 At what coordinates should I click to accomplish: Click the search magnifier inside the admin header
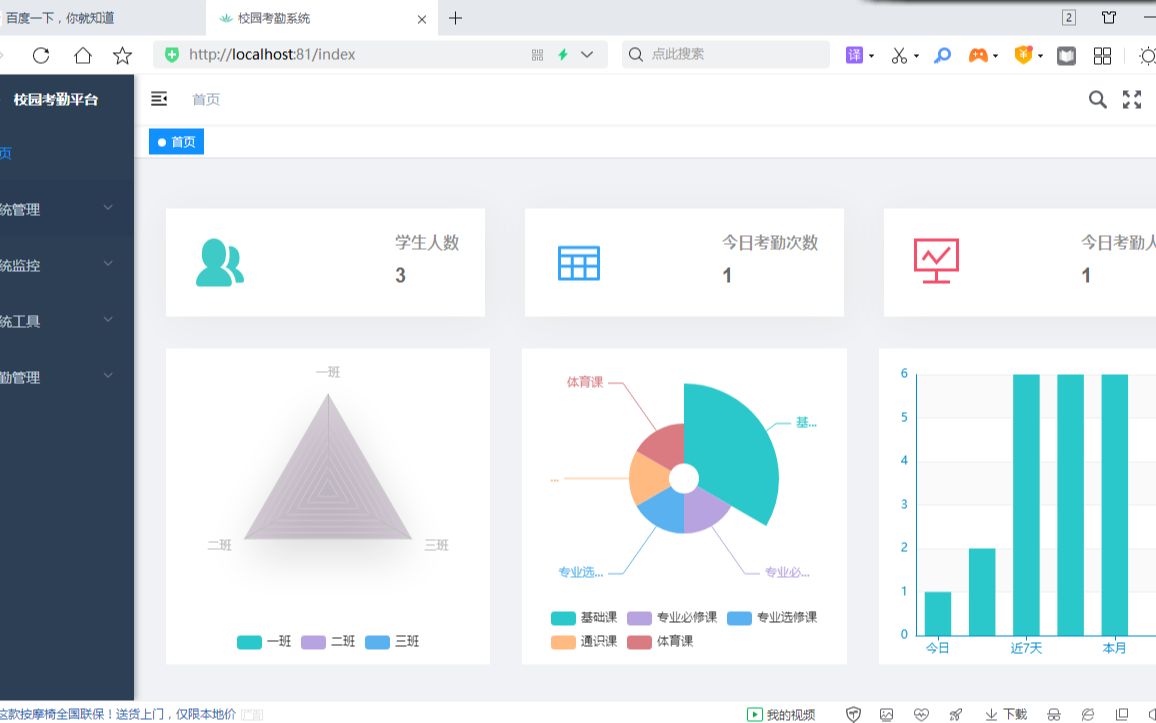point(1097,99)
